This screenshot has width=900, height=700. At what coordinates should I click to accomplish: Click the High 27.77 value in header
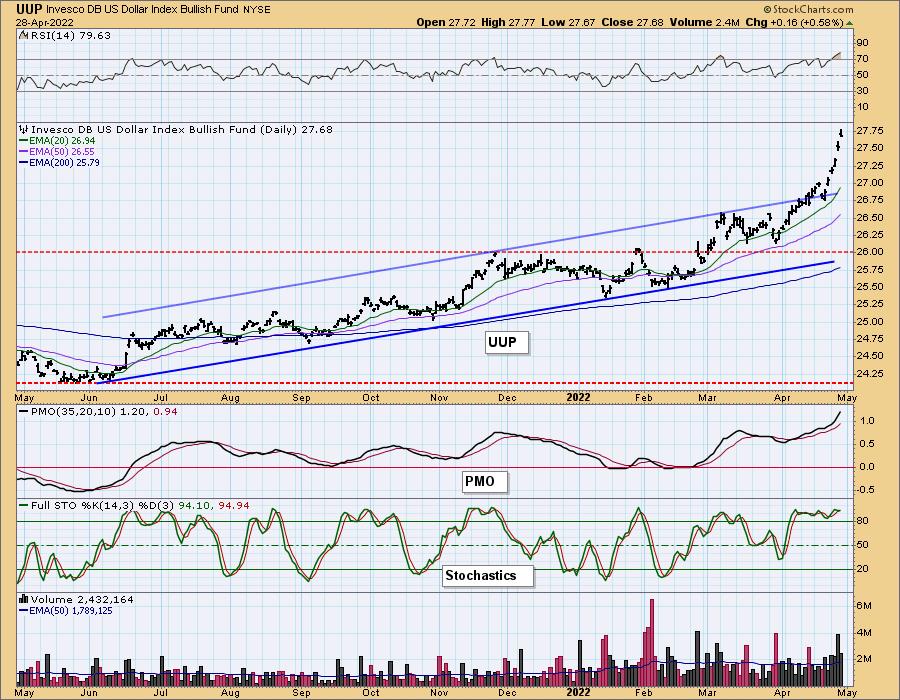[508, 22]
